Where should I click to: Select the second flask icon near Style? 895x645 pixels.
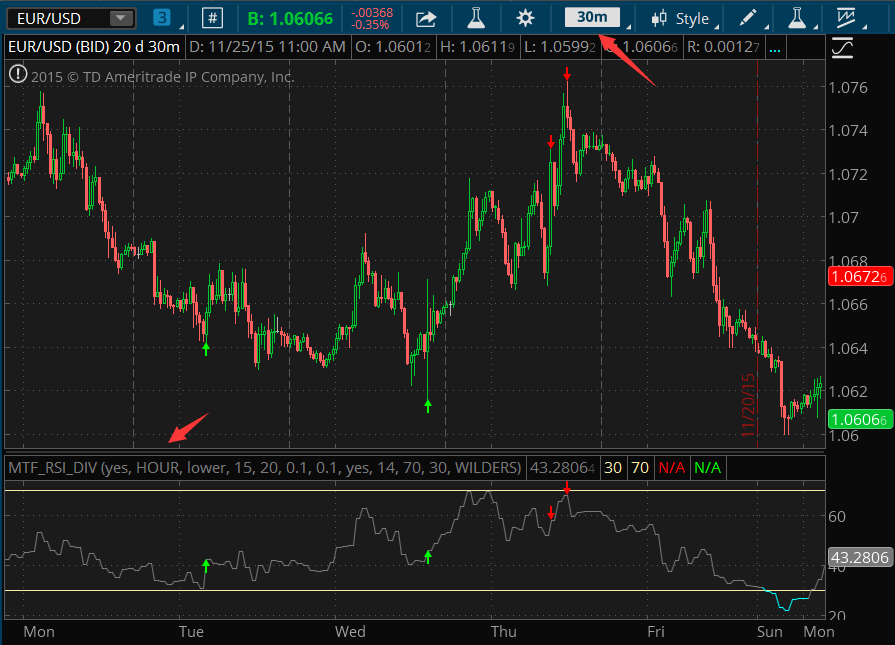coord(795,17)
